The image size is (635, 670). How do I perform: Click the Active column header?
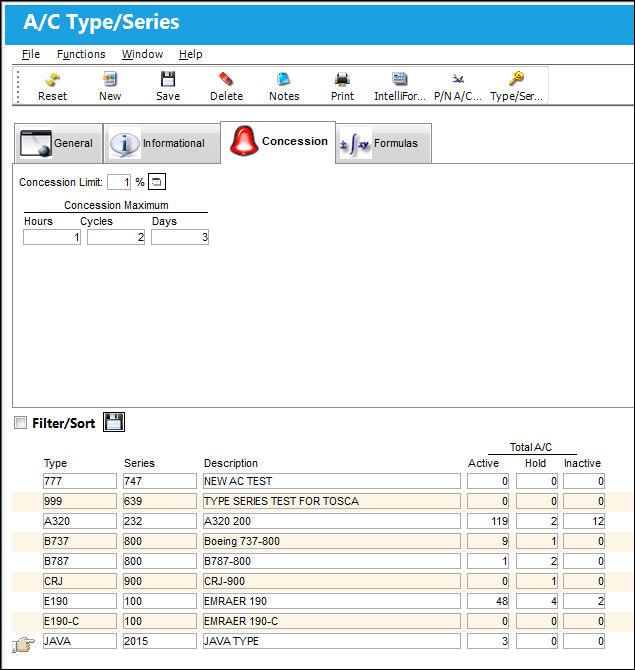pyautogui.click(x=483, y=463)
